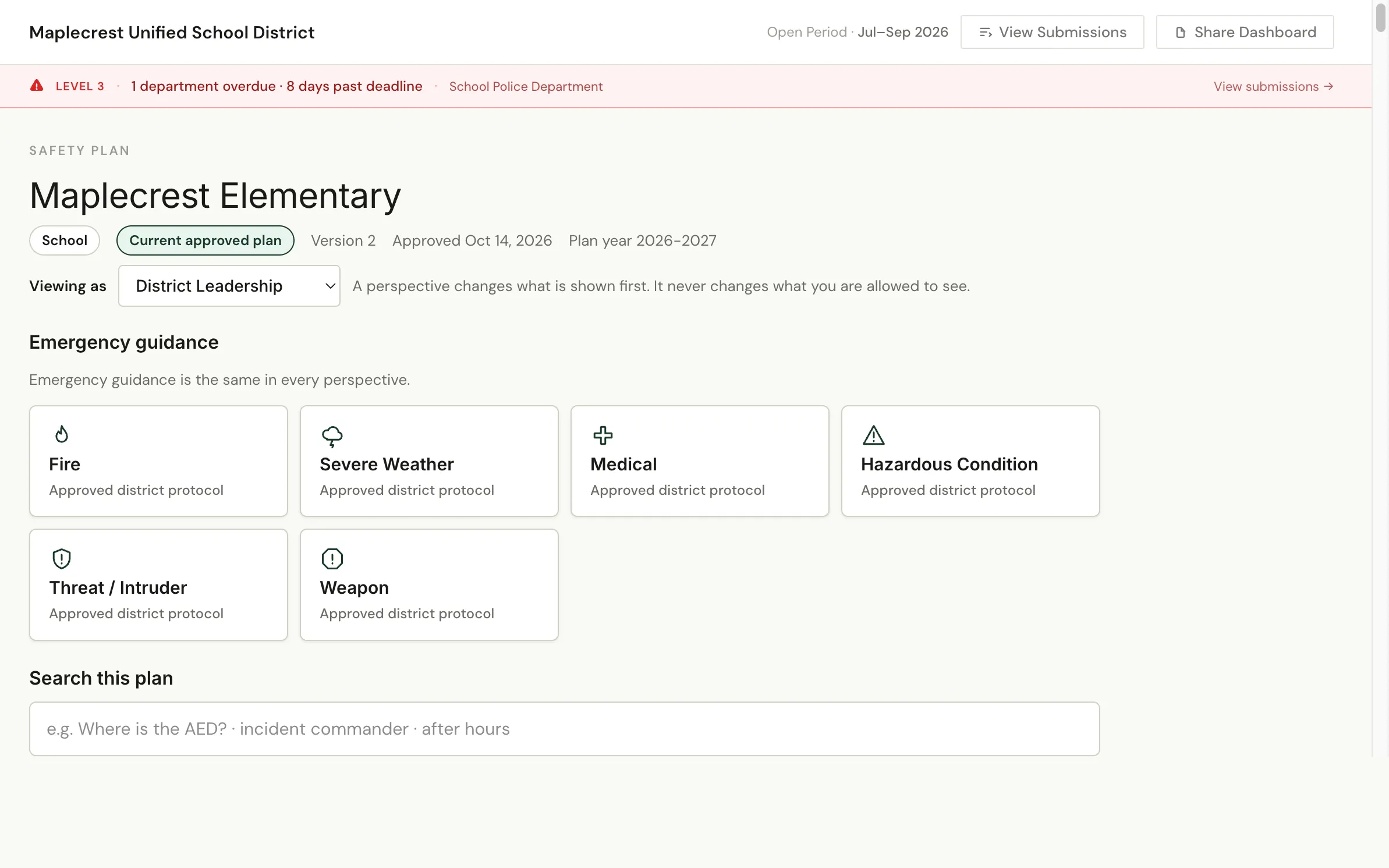The width and height of the screenshot is (1389, 868).
Task: Open the Viewing as perspective dropdown
Action: (229, 286)
